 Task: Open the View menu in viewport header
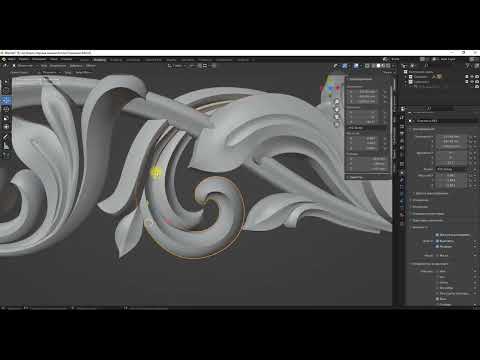[x=44, y=66]
